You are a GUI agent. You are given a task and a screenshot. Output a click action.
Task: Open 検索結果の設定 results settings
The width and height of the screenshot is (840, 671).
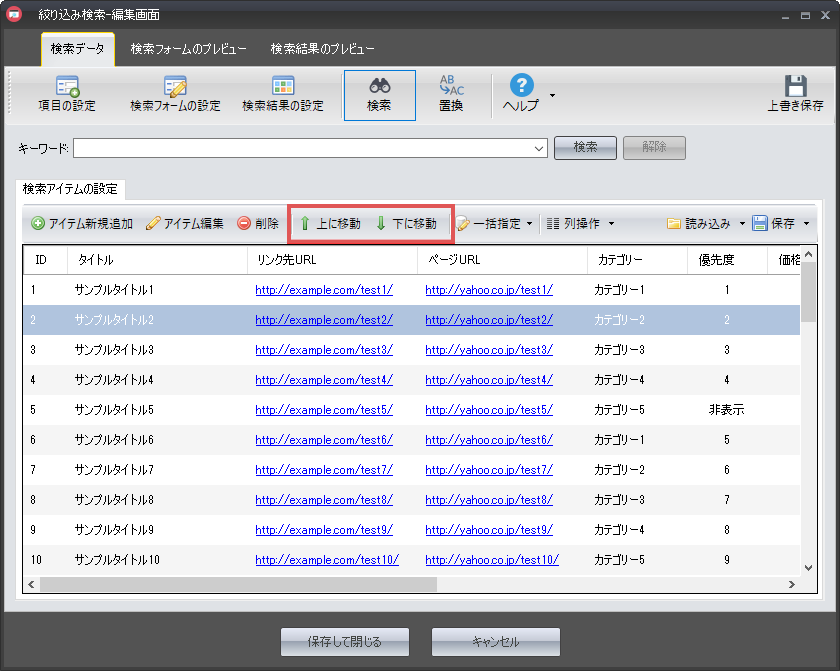click(x=283, y=94)
